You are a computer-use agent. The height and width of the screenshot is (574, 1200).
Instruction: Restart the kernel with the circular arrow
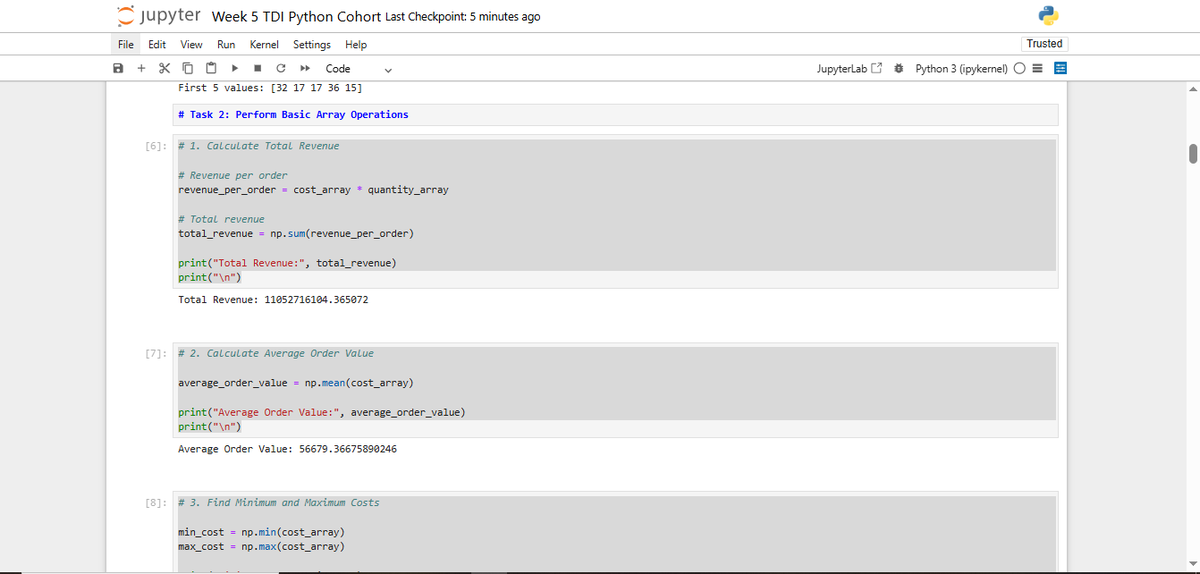280,69
